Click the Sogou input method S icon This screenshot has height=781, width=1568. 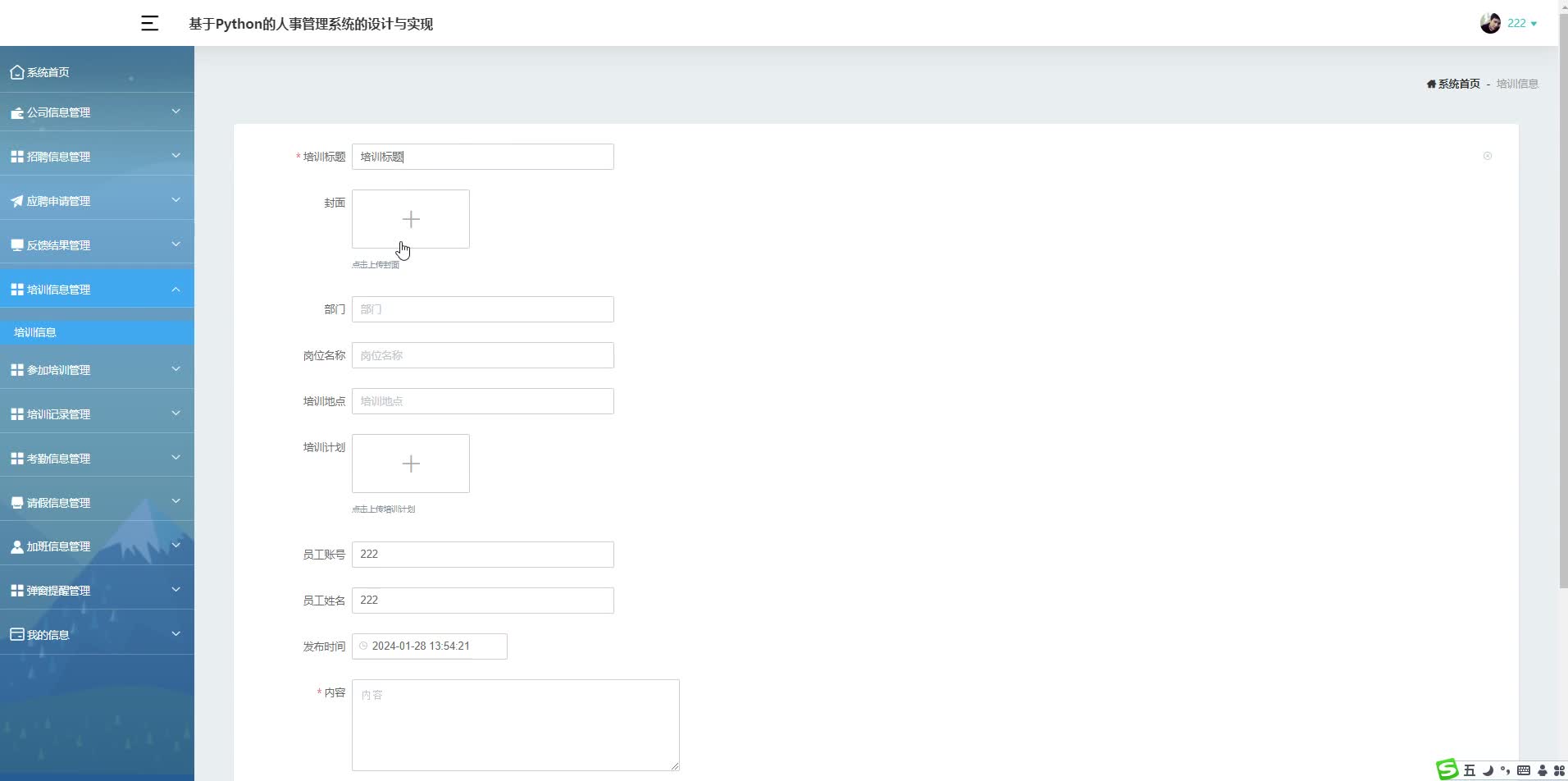(x=1447, y=770)
